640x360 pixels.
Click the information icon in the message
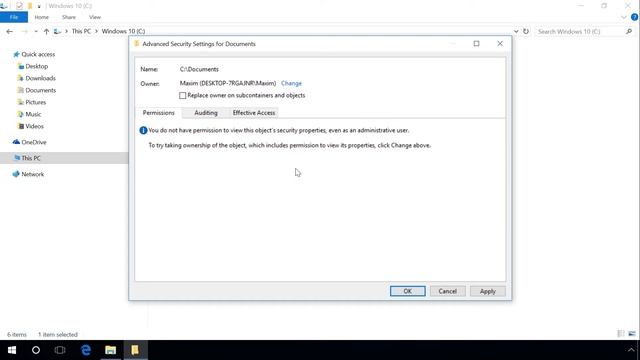click(143, 131)
